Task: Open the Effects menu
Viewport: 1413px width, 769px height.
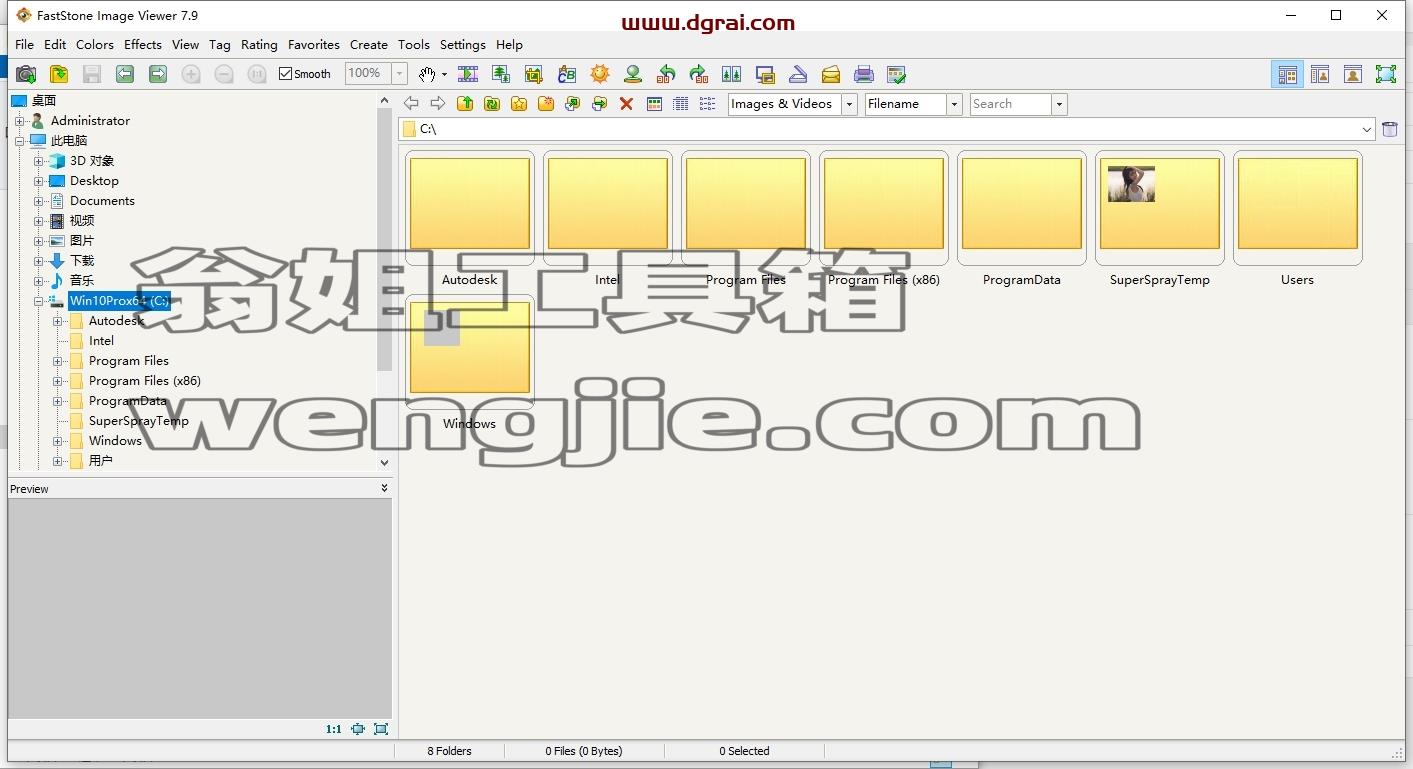Action: [143, 45]
